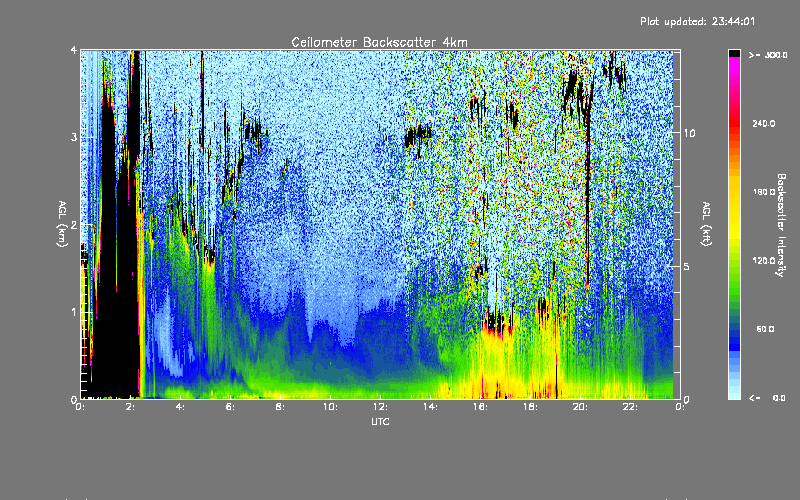Click the '180.0' colorbar value
Viewport: 800px width, 500px height.
pyautogui.click(x=764, y=192)
